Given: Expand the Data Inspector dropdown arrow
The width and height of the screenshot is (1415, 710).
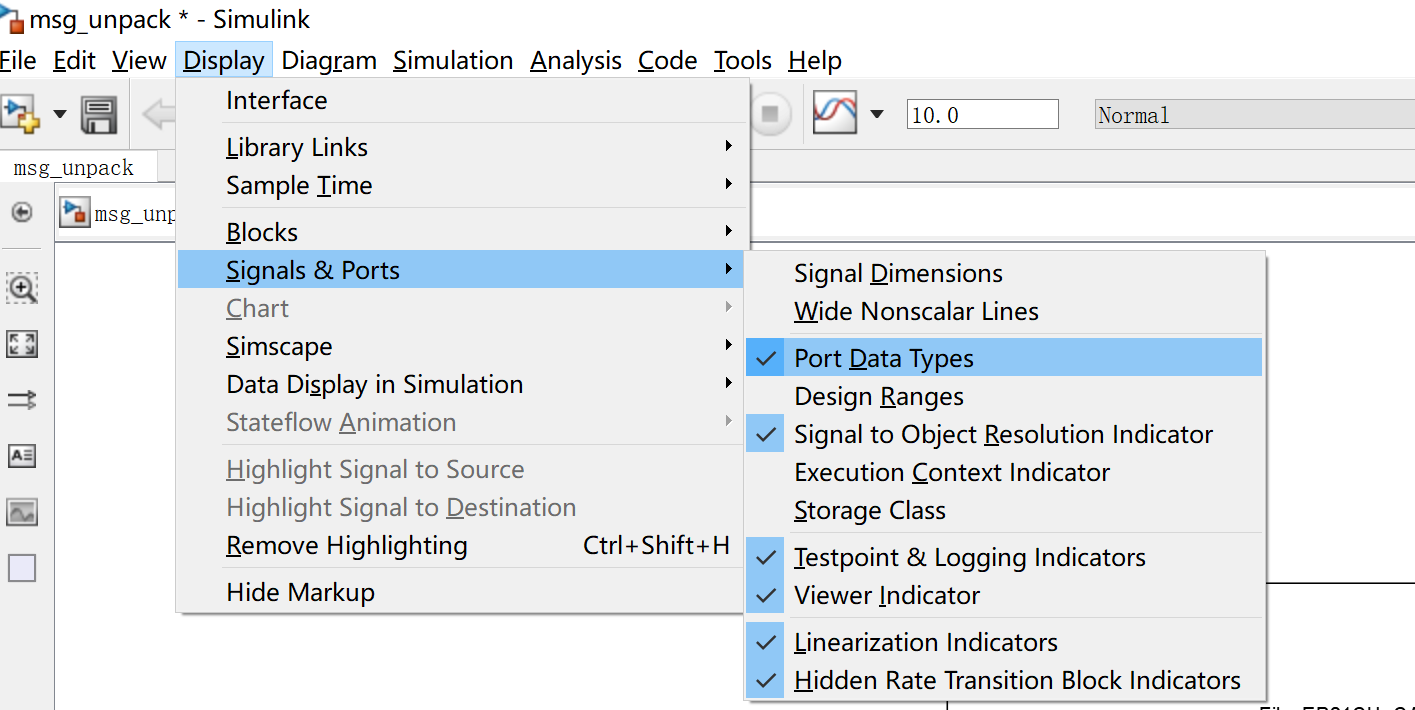Looking at the screenshot, I should (x=877, y=114).
